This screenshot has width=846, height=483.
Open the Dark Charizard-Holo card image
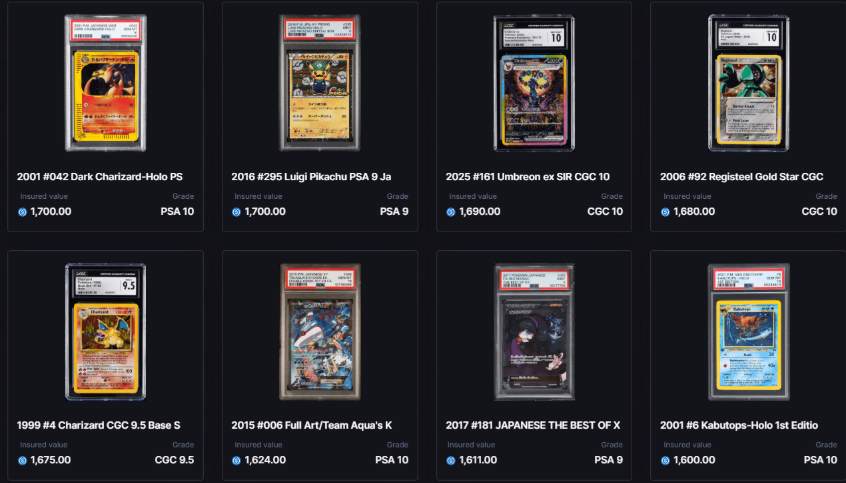tap(106, 83)
